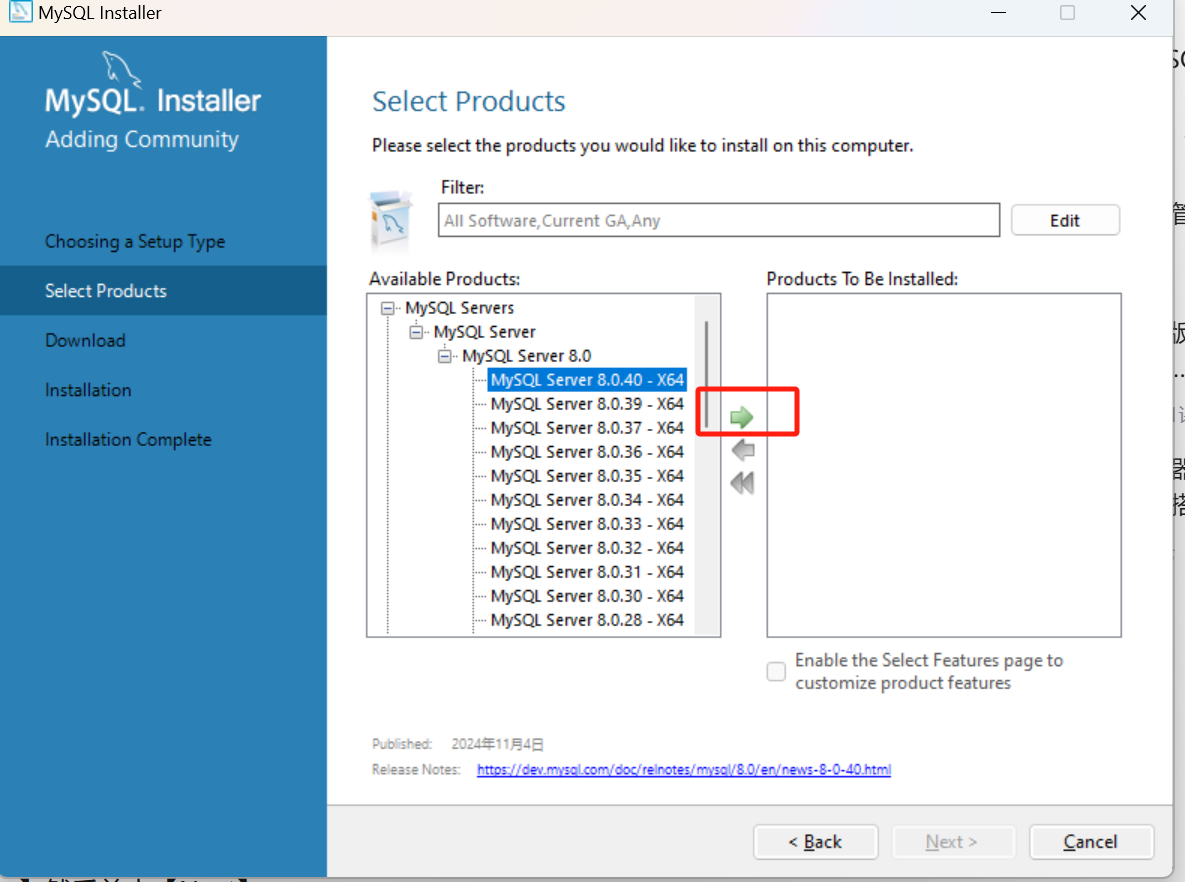Screen dimensions: 1185x882
Task: Minimize the MySQL Installer window
Action: (998, 12)
